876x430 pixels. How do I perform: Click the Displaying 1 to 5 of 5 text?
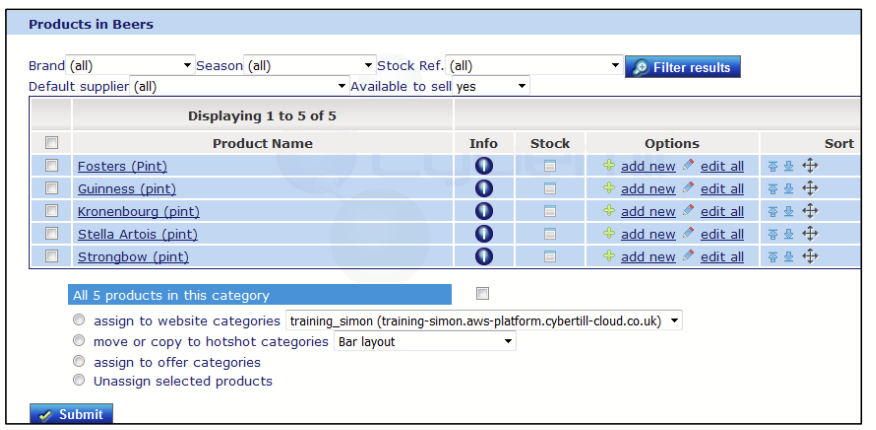262,116
